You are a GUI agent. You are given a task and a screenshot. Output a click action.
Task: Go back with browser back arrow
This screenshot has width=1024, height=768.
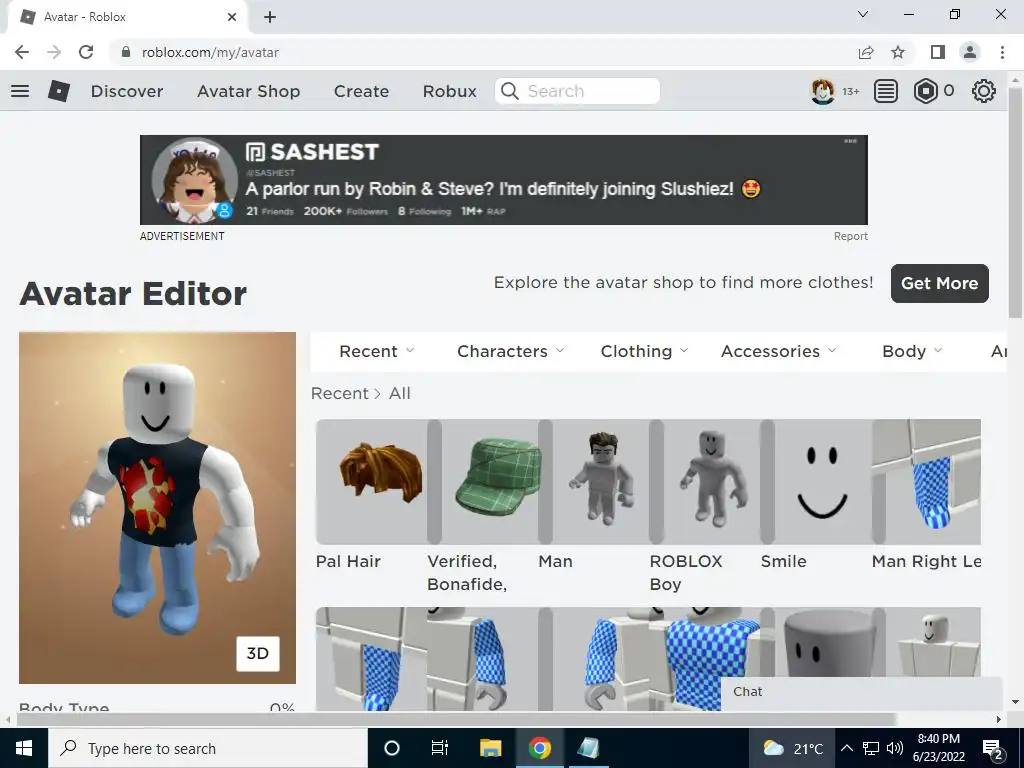(22, 52)
